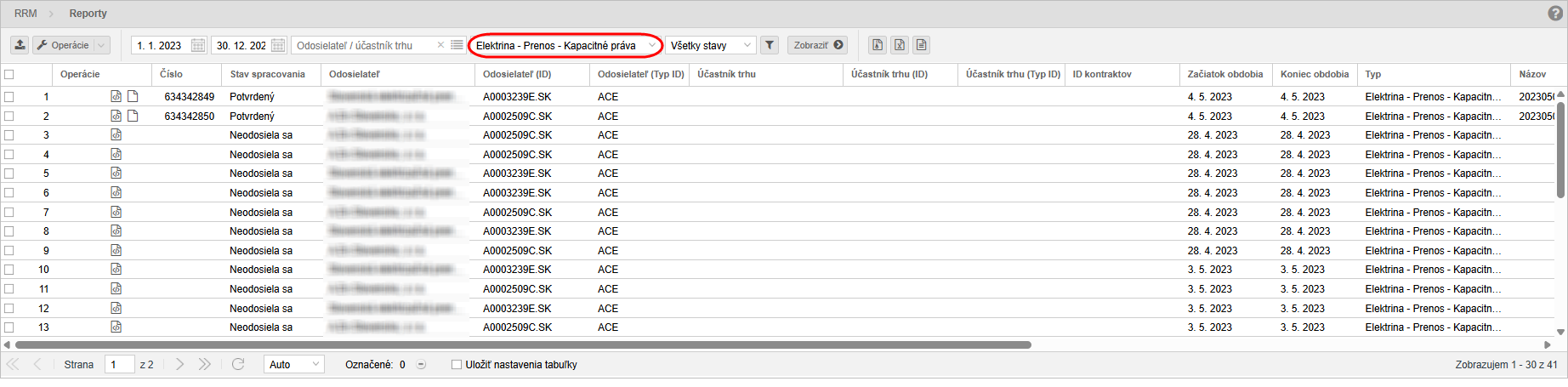Click the RRM breadcrumb item

click(26, 14)
